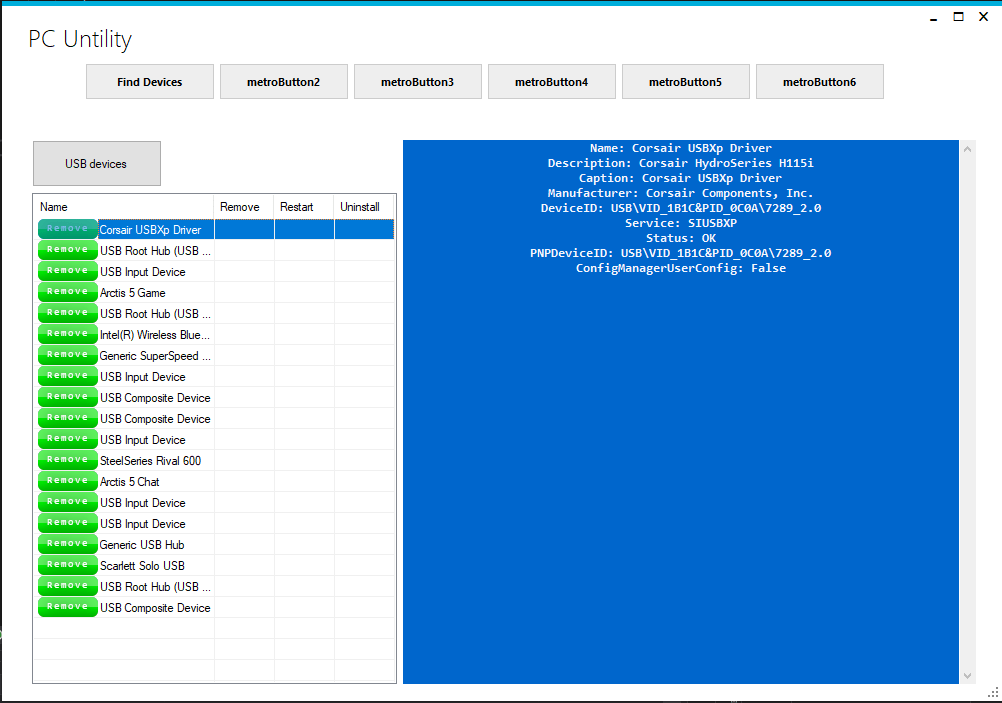Click the Find Devices button
The image size is (1002, 703).
pos(149,81)
